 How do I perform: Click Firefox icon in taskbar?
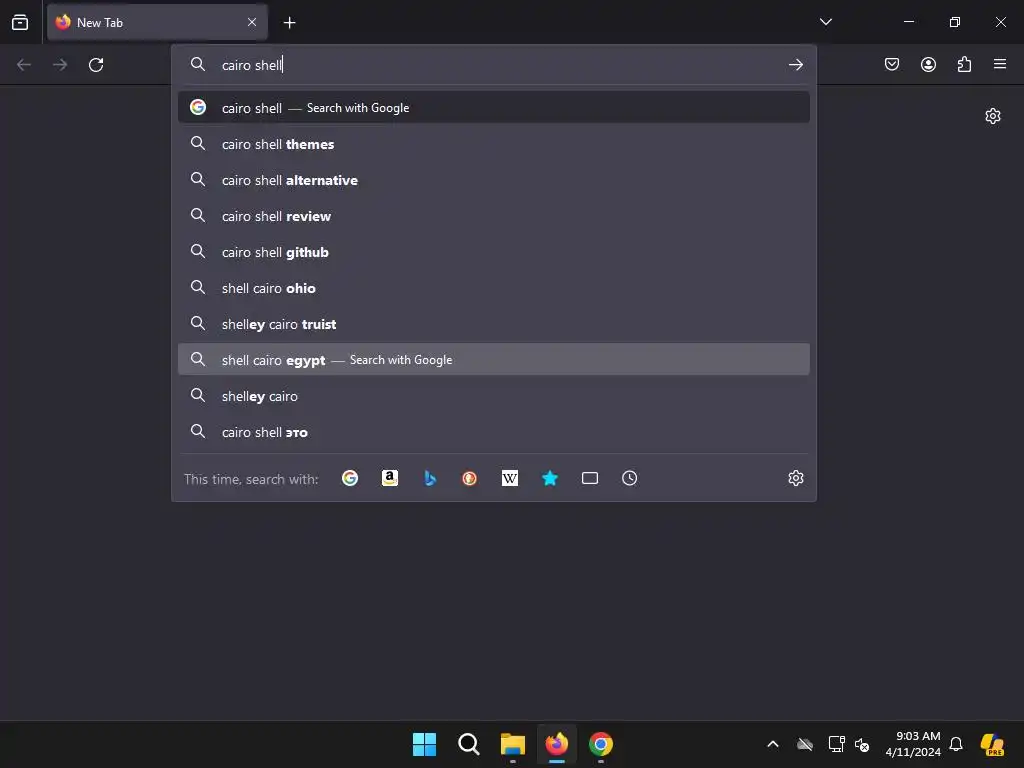[556, 744]
